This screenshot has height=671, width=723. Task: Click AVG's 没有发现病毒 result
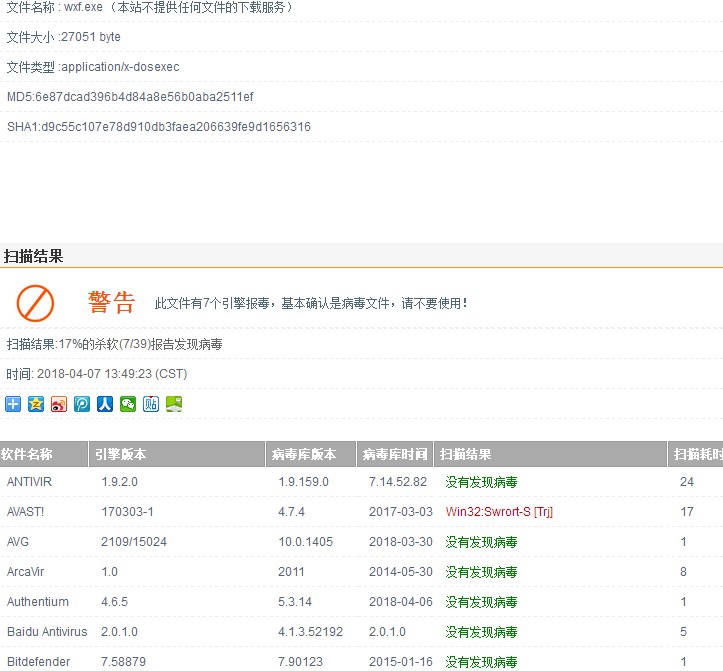click(x=481, y=542)
